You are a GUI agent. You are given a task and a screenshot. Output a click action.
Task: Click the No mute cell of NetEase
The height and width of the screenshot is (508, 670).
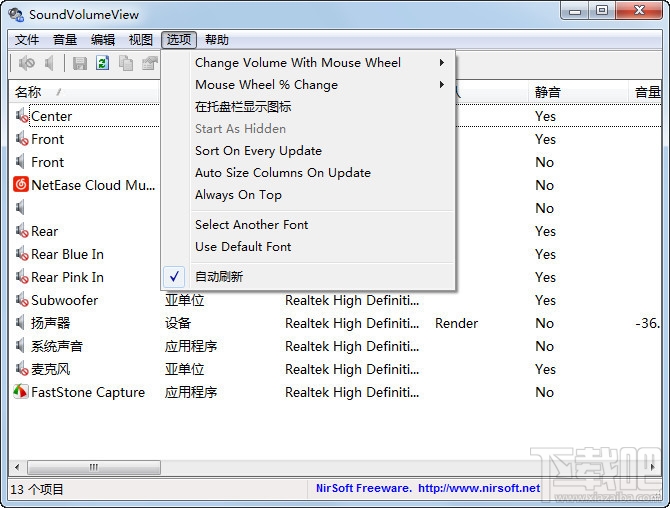click(545, 185)
